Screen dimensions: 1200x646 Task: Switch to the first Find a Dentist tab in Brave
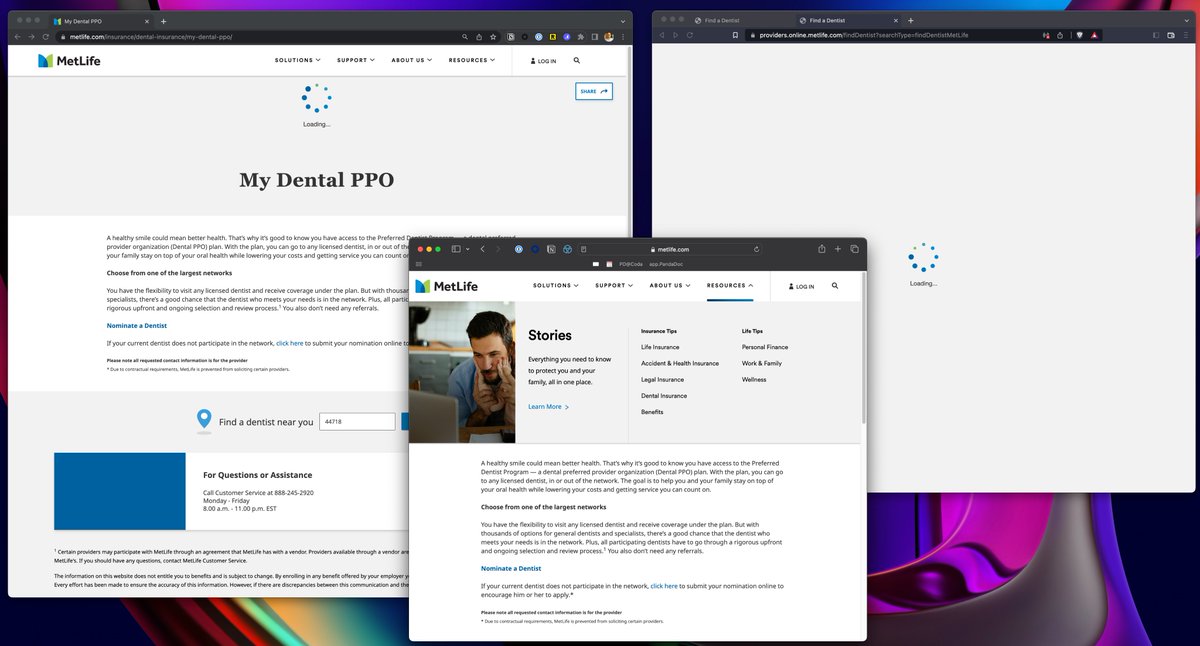pyautogui.click(x=720, y=20)
